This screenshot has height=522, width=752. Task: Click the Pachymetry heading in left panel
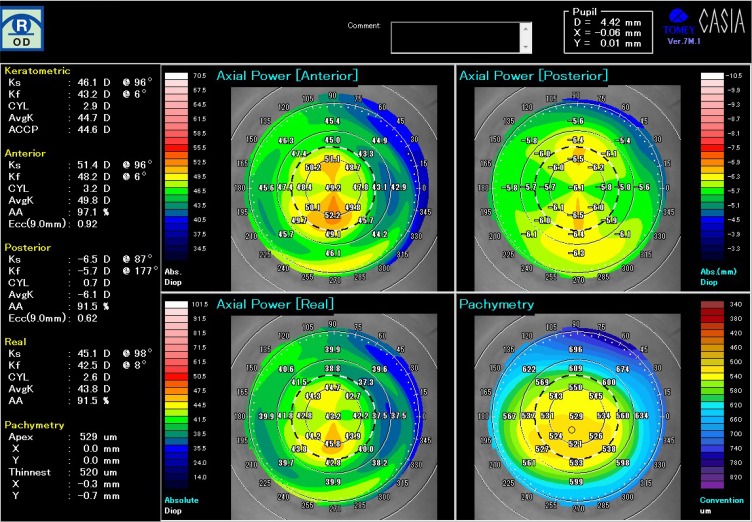[34, 425]
